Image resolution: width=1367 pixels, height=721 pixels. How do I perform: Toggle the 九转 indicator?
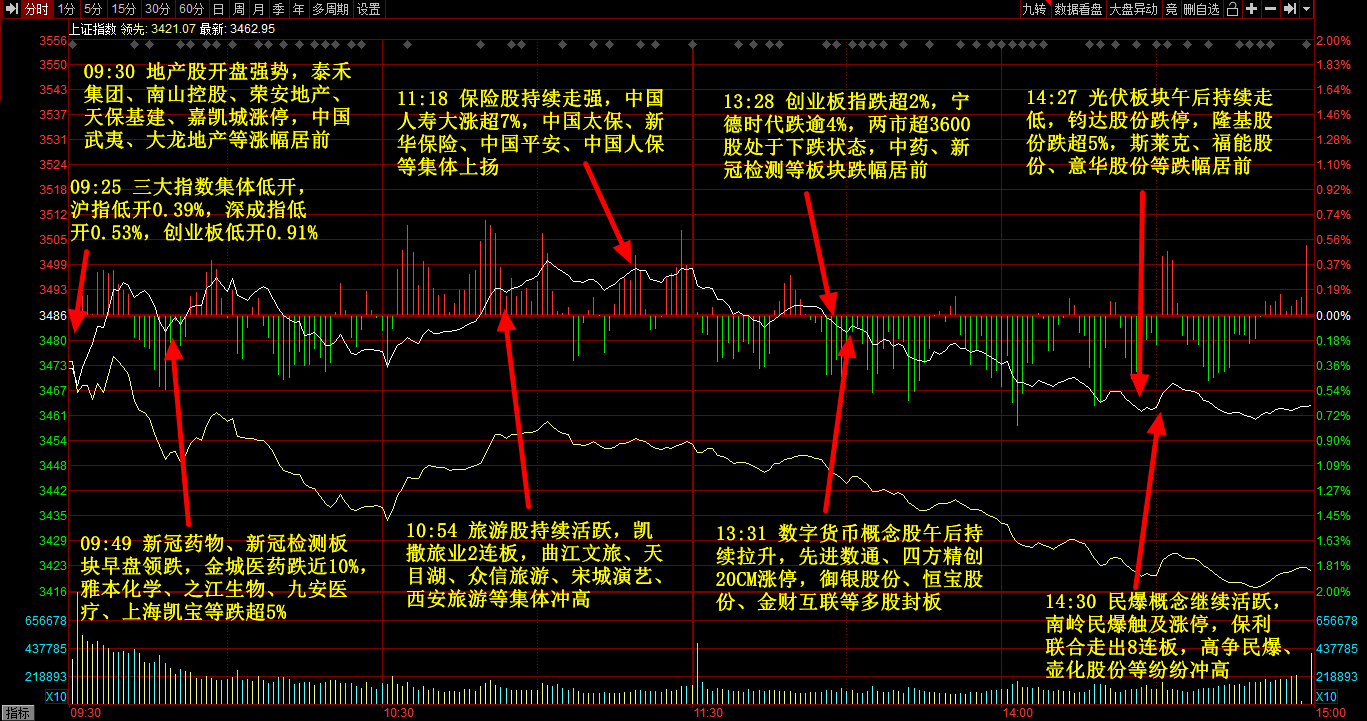[1033, 9]
